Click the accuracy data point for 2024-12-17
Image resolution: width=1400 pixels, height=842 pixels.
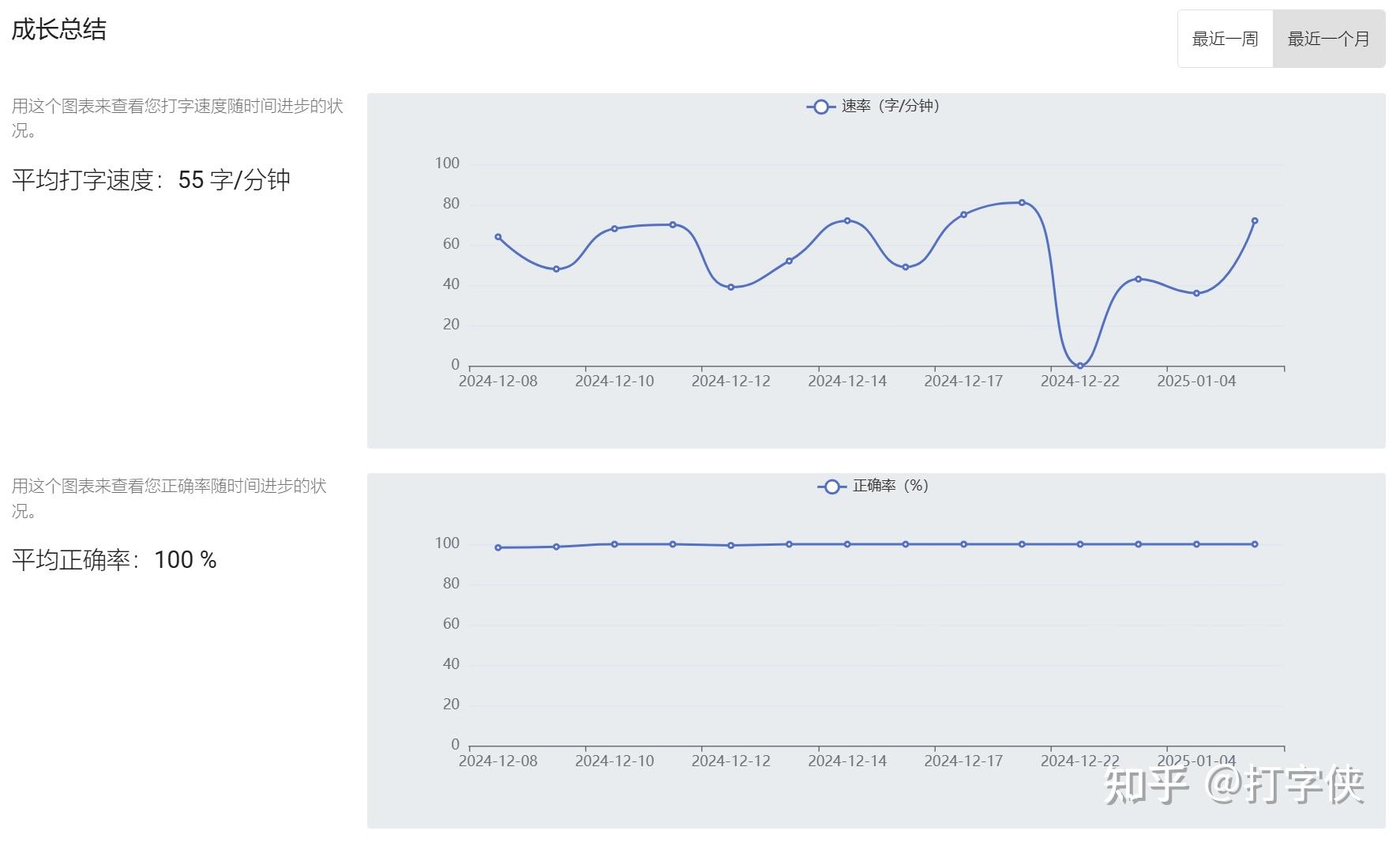tap(963, 544)
